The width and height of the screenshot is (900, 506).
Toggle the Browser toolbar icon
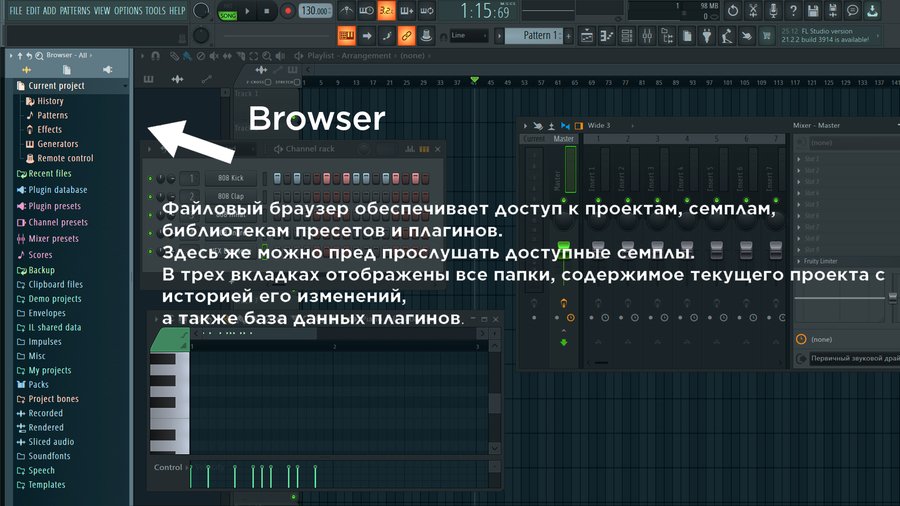point(667,36)
